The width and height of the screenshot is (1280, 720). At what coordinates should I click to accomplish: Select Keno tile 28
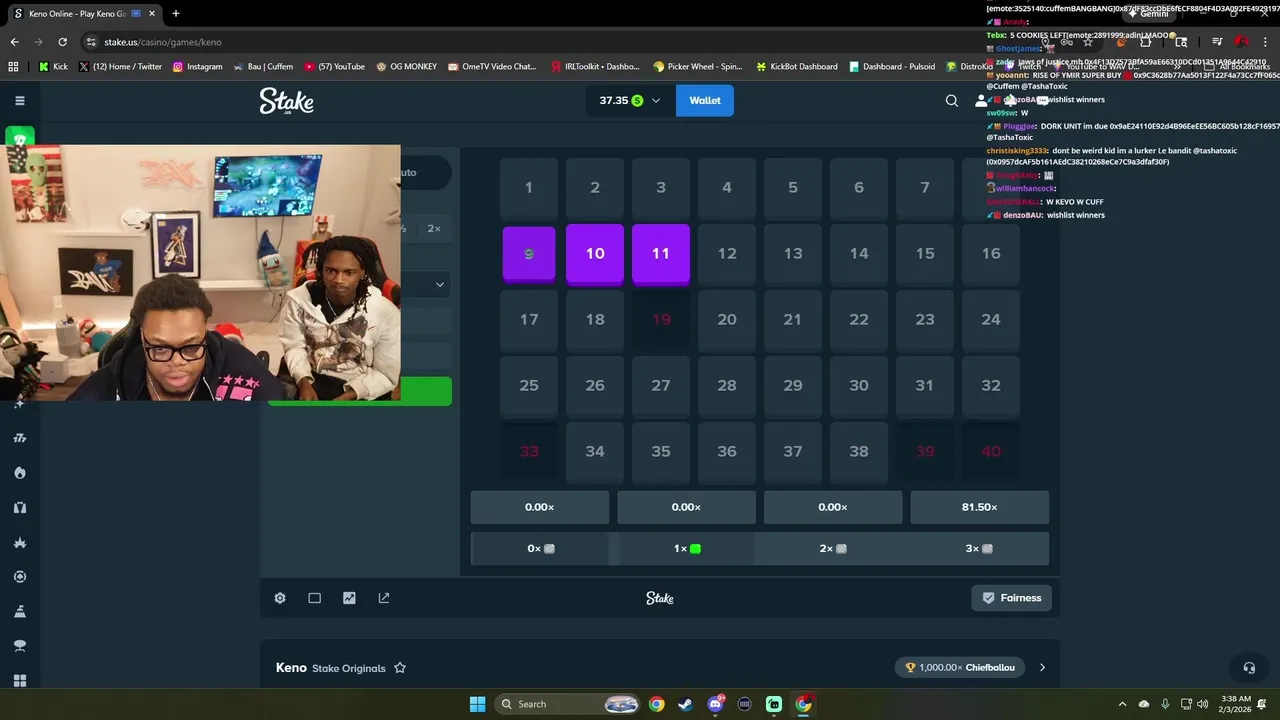(727, 386)
